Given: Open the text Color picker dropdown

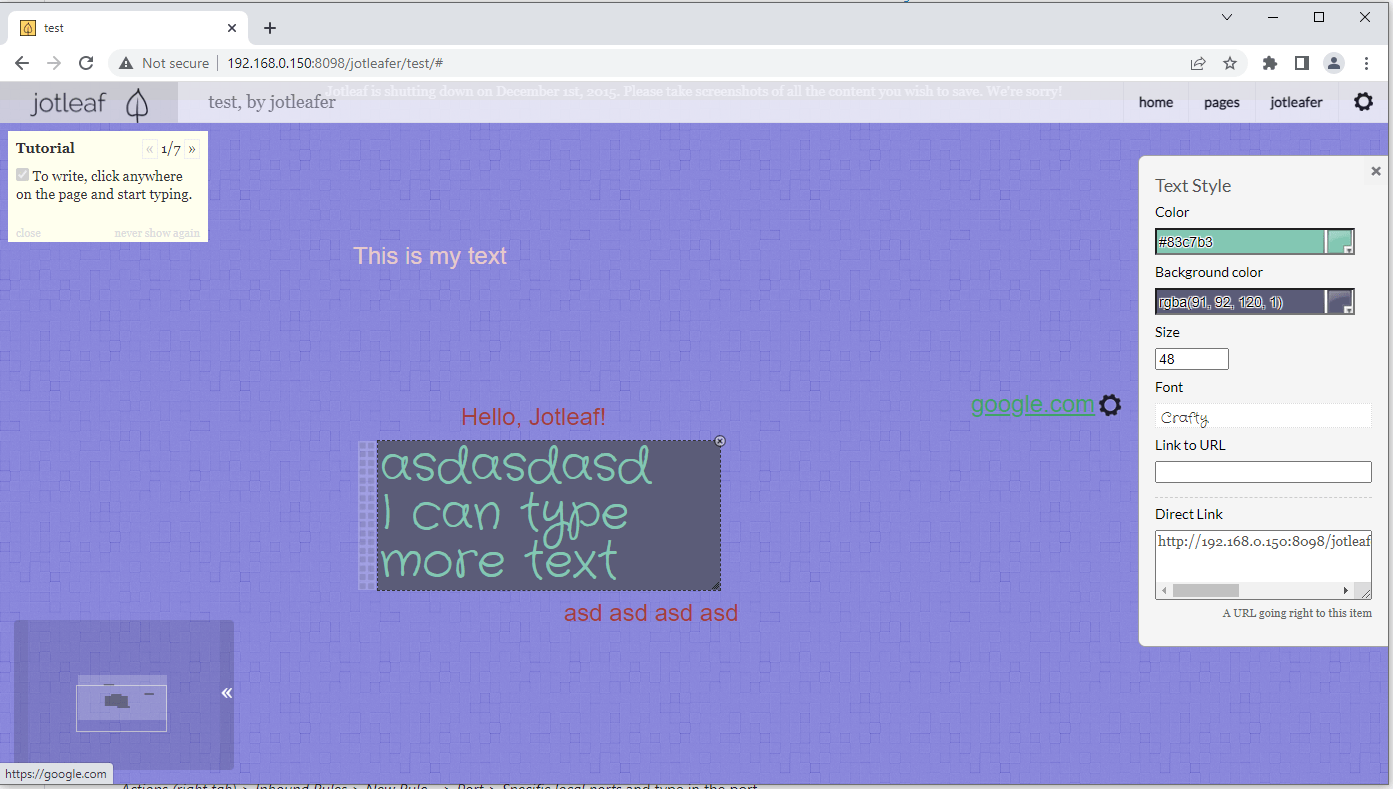Looking at the screenshot, I should coord(1340,241).
